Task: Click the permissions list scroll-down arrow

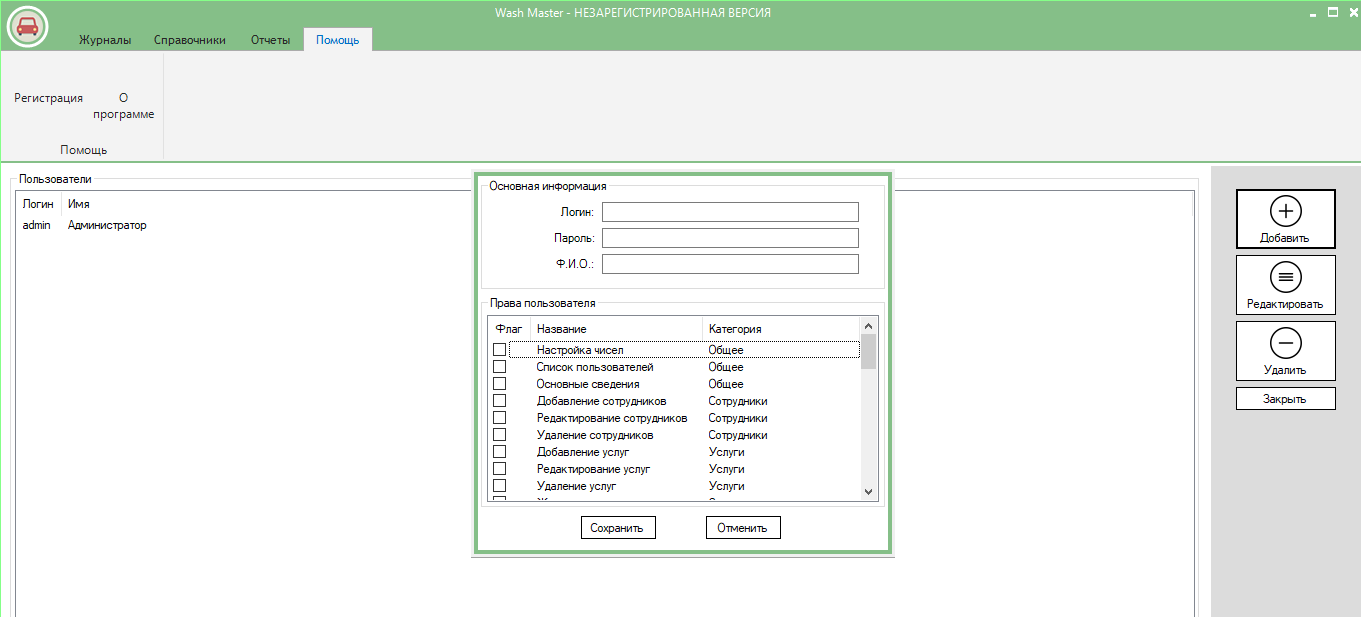Action: 868,491
